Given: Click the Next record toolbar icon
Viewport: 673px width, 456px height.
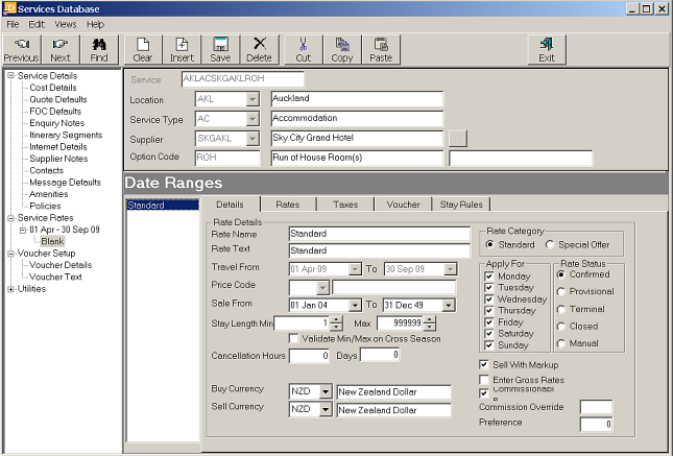Looking at the screenshot, I should (x=60, y=49).
